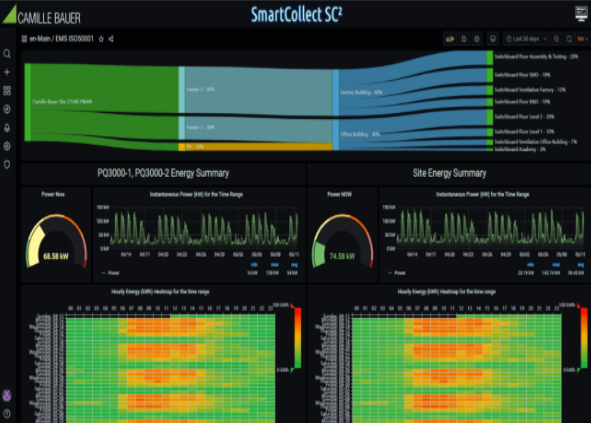Click the SmartCollect SC² title
The image size is (591, 423).
click(297, 15)
